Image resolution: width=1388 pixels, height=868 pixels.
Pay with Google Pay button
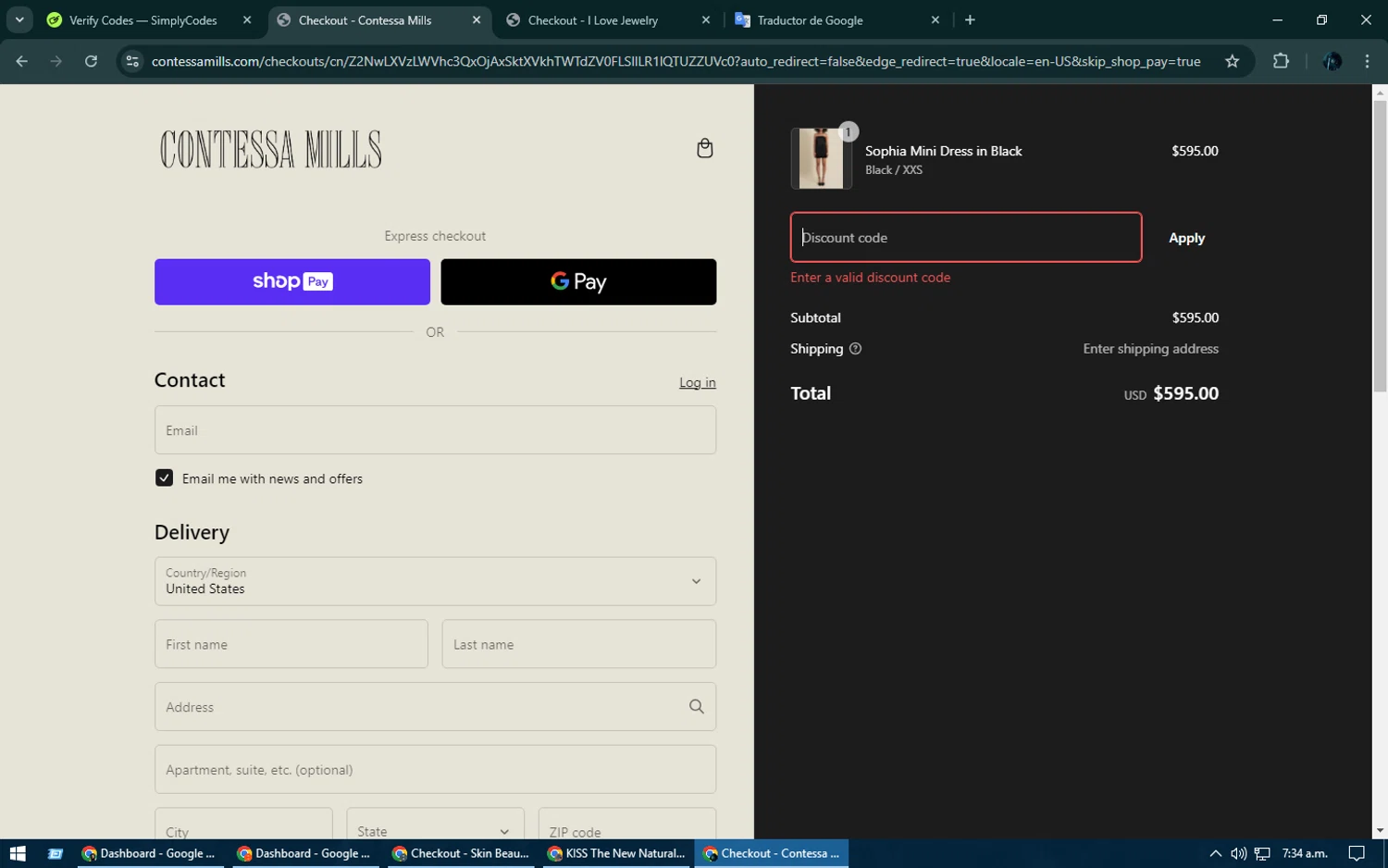coord(578,281)
